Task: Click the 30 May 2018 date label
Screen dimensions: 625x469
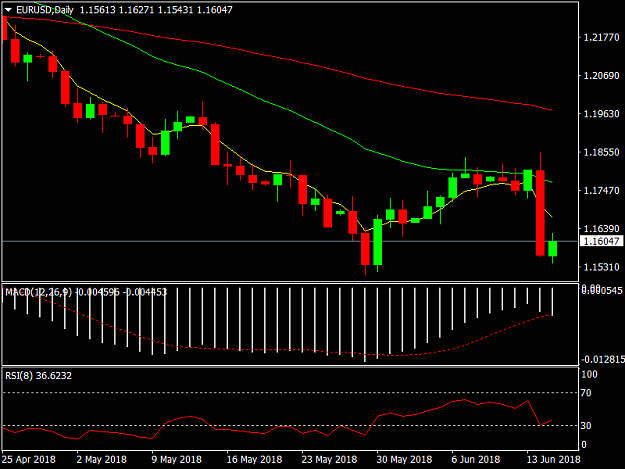Action: click(404, 459)
